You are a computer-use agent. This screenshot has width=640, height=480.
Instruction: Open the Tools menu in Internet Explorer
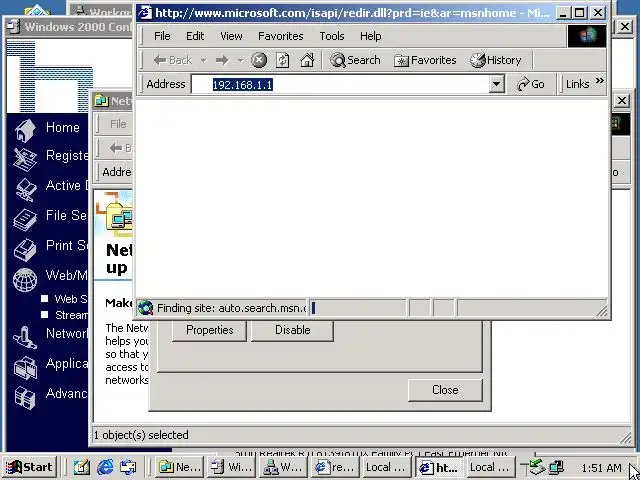tap(332, 36)
